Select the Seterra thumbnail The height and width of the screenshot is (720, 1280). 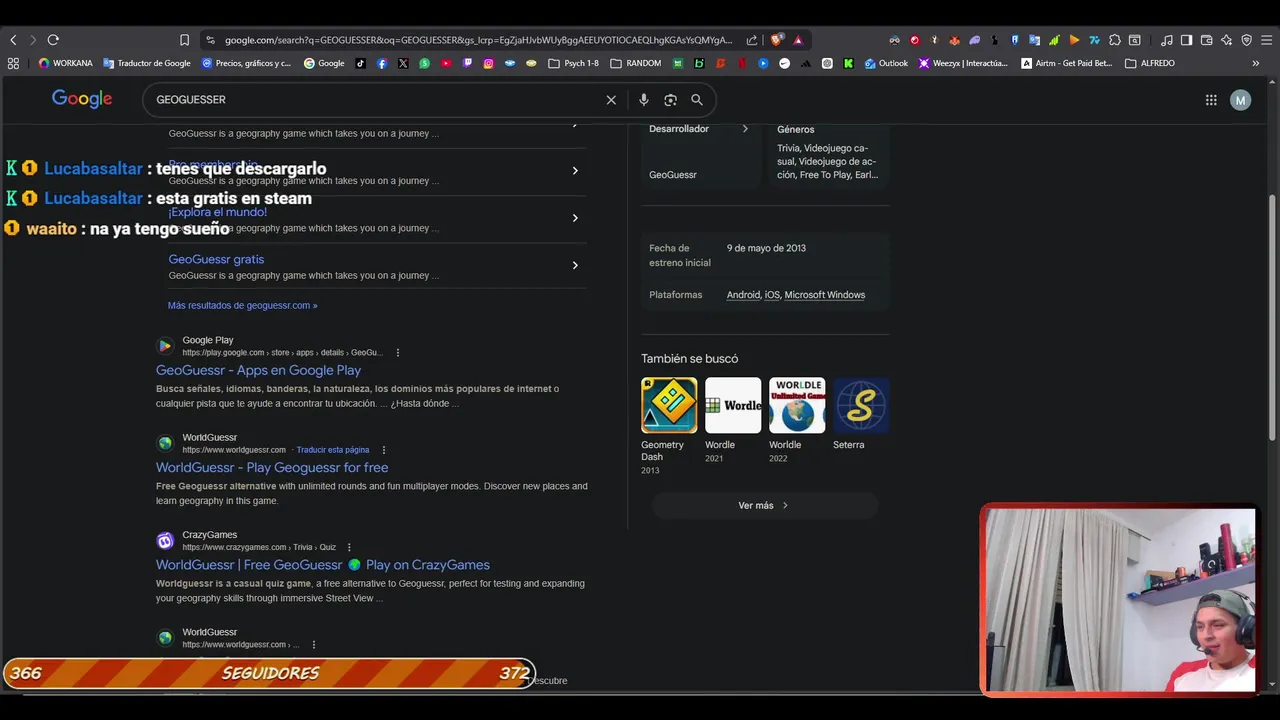click(861, 405)
